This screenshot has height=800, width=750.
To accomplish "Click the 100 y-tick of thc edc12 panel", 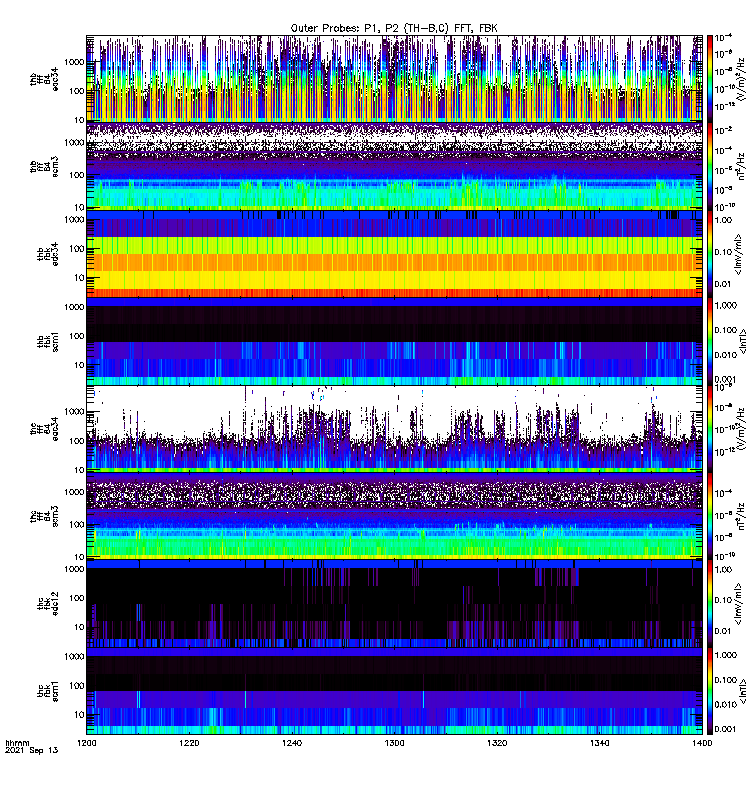I will [77, 598].
